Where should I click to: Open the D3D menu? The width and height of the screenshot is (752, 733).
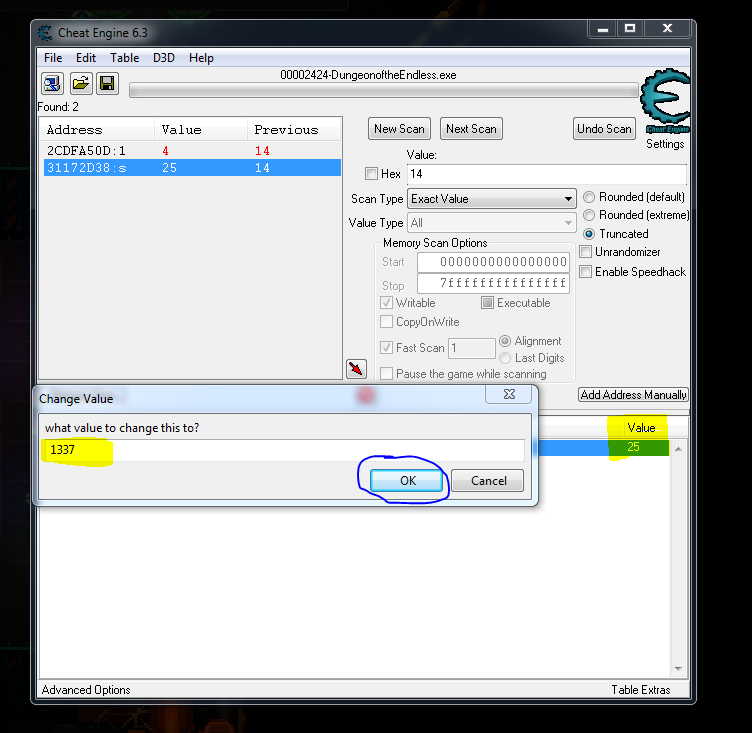[164, 58]
